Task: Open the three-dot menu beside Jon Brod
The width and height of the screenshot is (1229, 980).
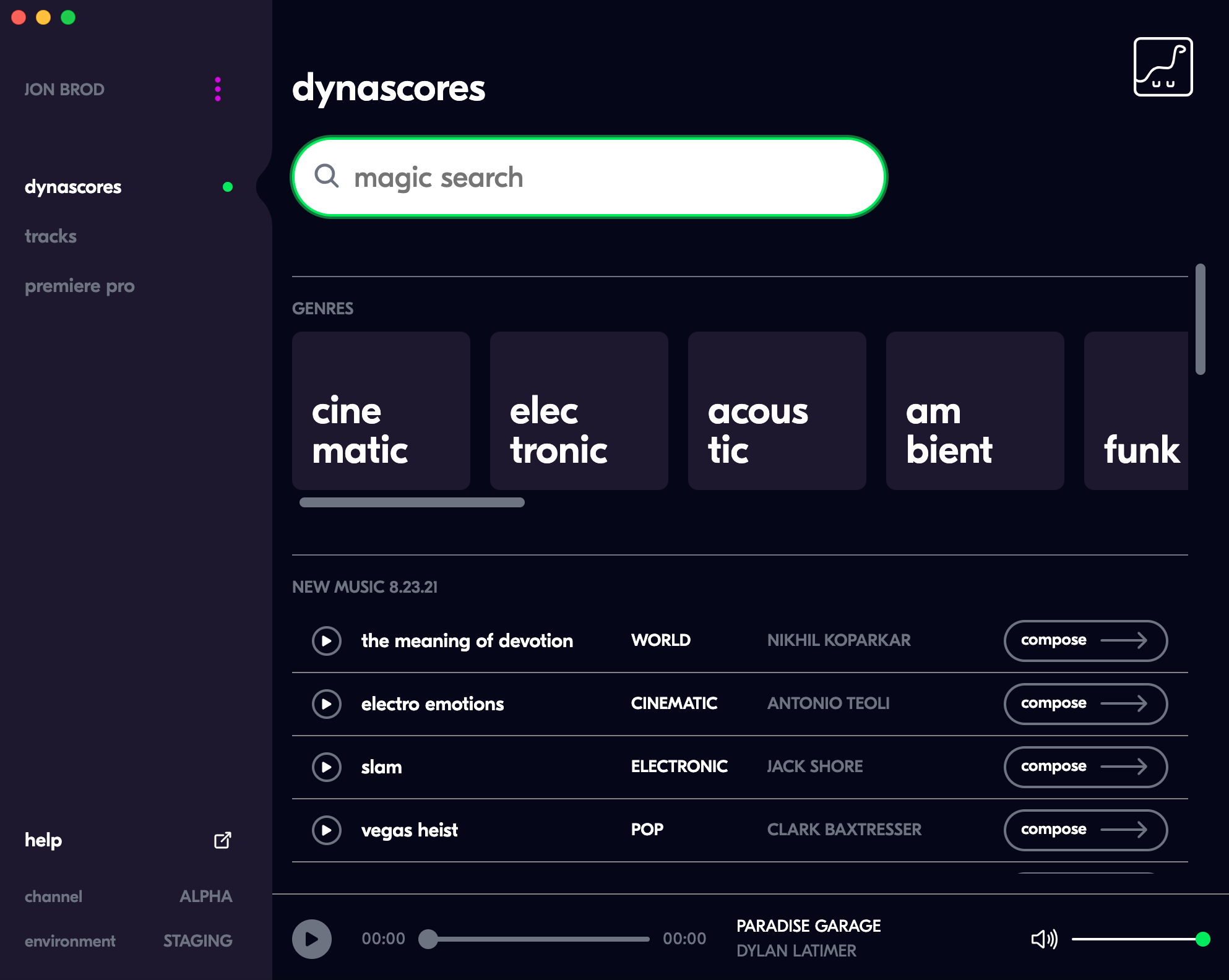Action: 217,89
